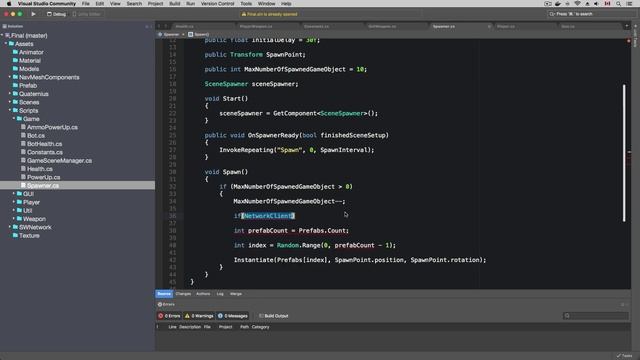Switch to the Source view tab
640x360 pixels.
pyautogui.click(x=164, y=294)
